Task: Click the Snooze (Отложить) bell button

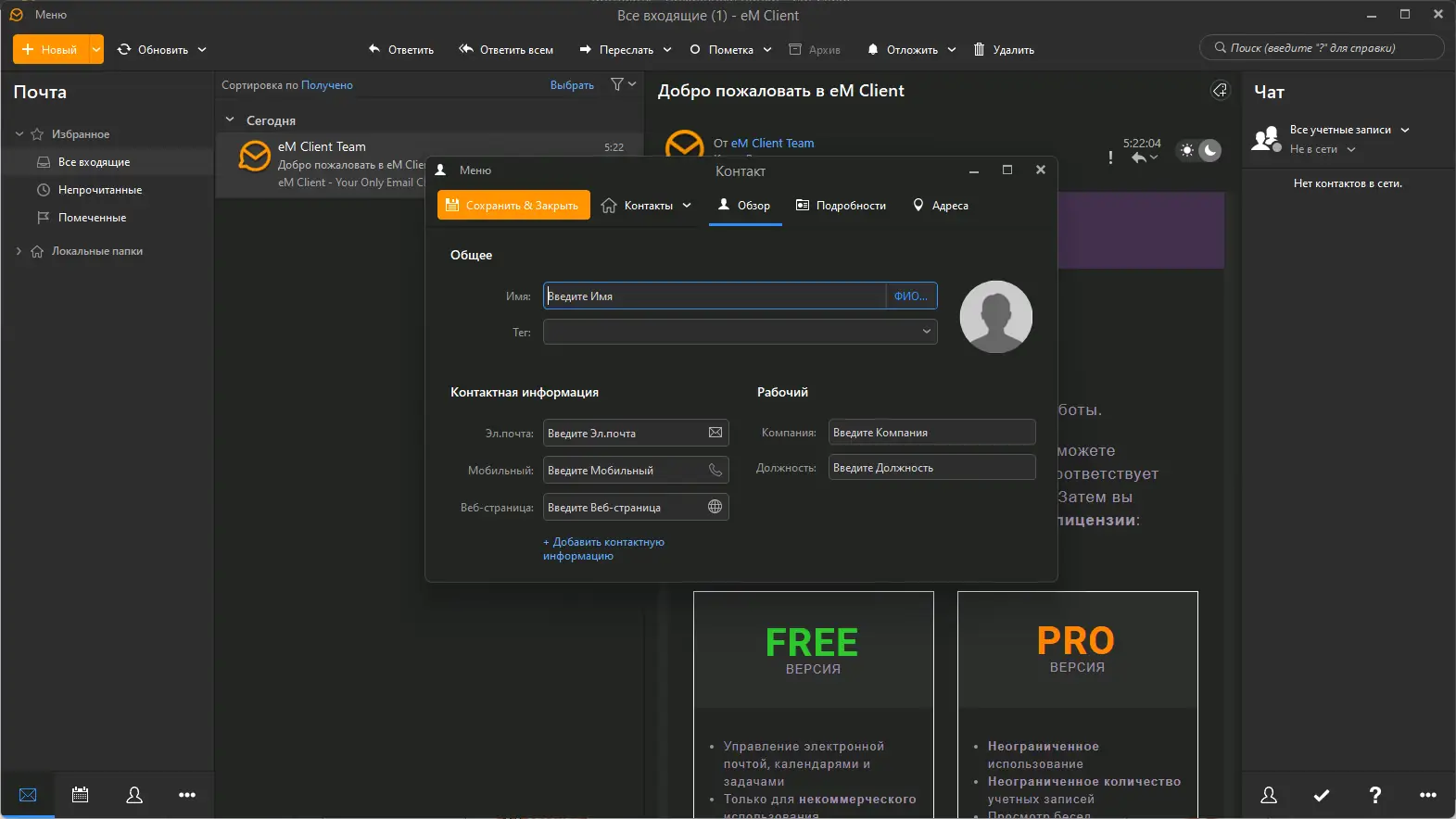Action: tap(902, 49)
